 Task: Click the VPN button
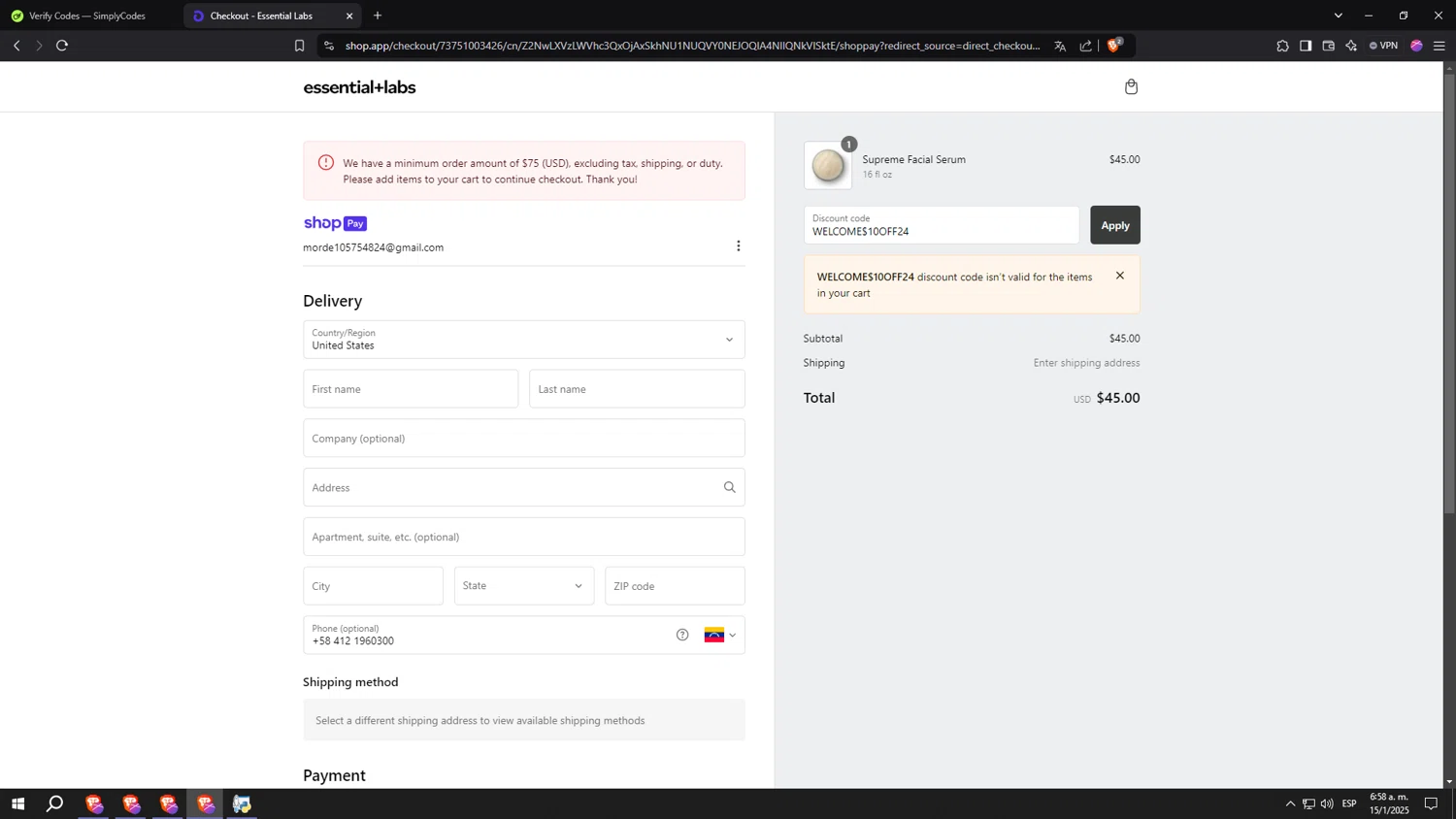[1383, 46]
